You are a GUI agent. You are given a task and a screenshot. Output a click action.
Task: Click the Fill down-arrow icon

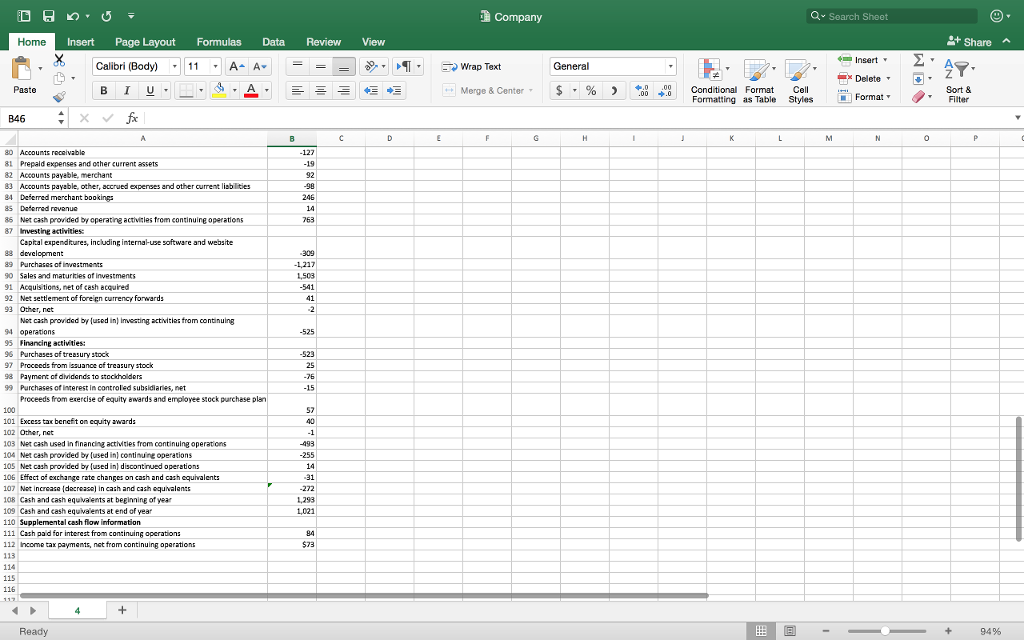coord(918,78)
